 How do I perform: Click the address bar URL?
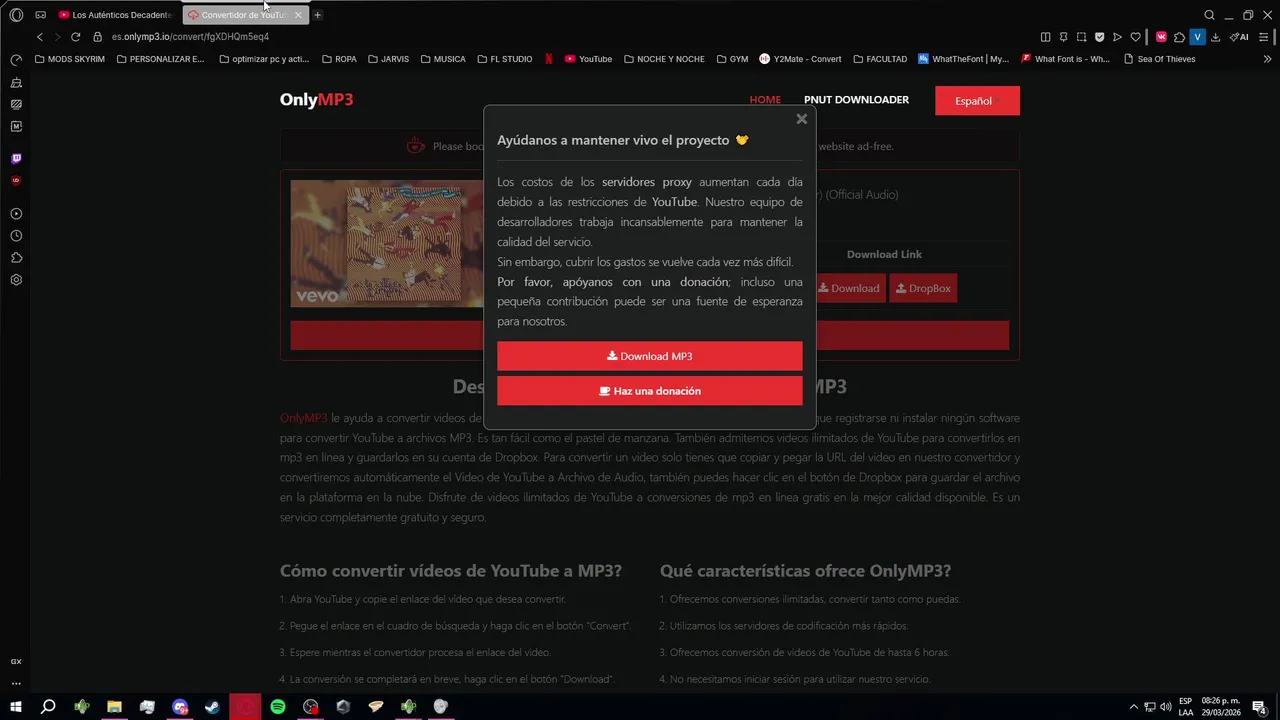tap(190, 37)
